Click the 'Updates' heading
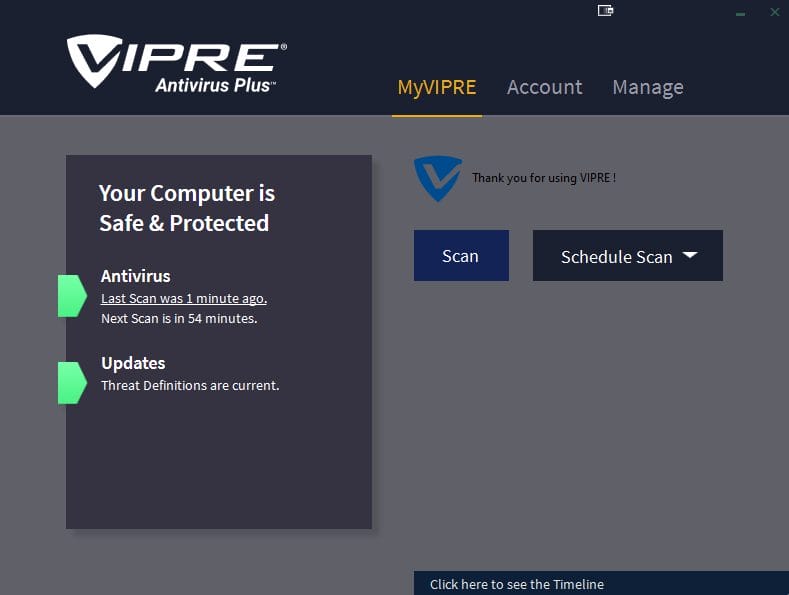Image resolution: width=789 pixels, height=595 pixels. coord(133,363)
